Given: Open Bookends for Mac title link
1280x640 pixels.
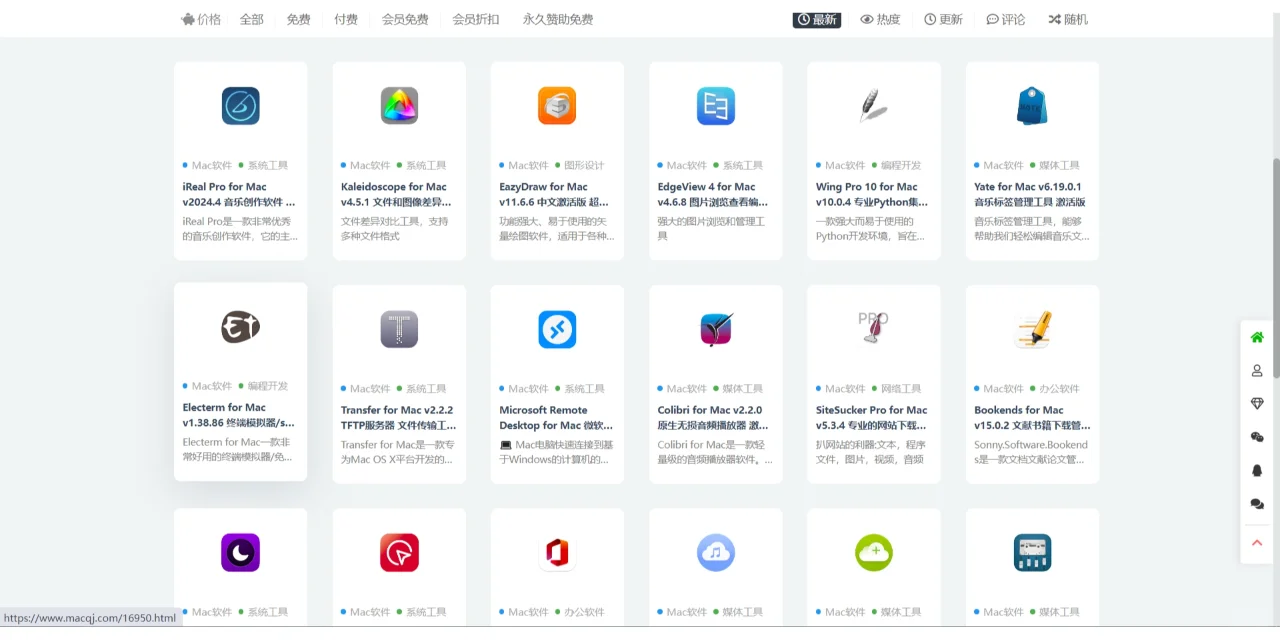Looking at the screenshot, I should [x=1032, y=417].
